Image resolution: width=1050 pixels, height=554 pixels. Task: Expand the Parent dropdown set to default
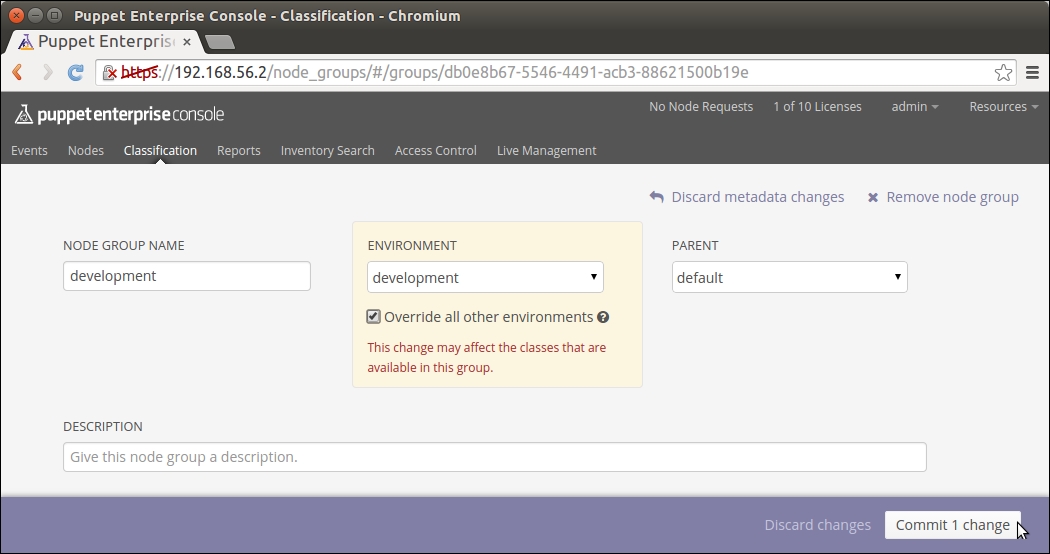click(789, 278)
